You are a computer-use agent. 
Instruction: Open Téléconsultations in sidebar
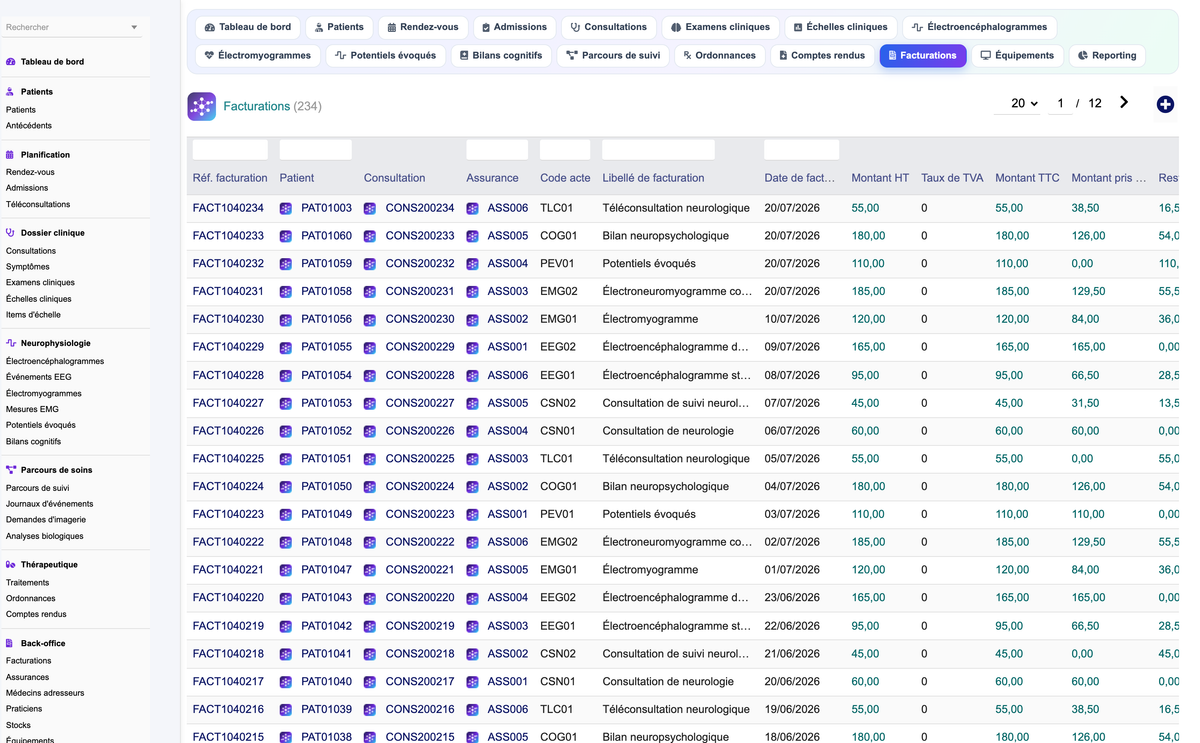pos(38,204)
